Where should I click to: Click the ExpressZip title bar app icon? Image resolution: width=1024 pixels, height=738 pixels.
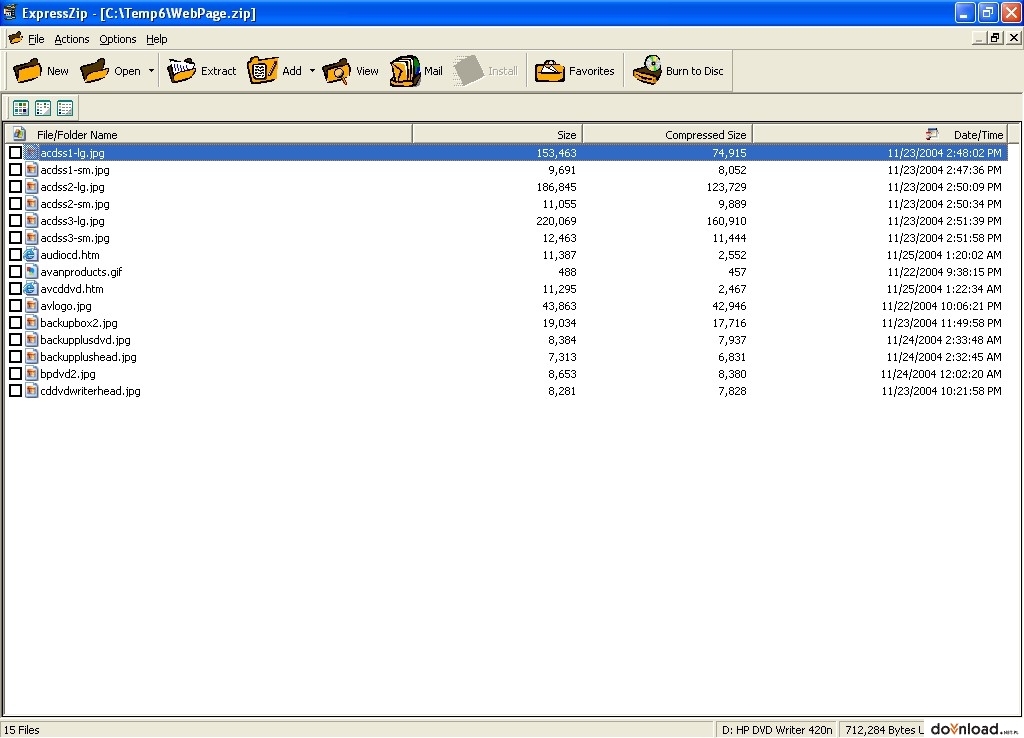pyautogui.click(x=9, y=12)
